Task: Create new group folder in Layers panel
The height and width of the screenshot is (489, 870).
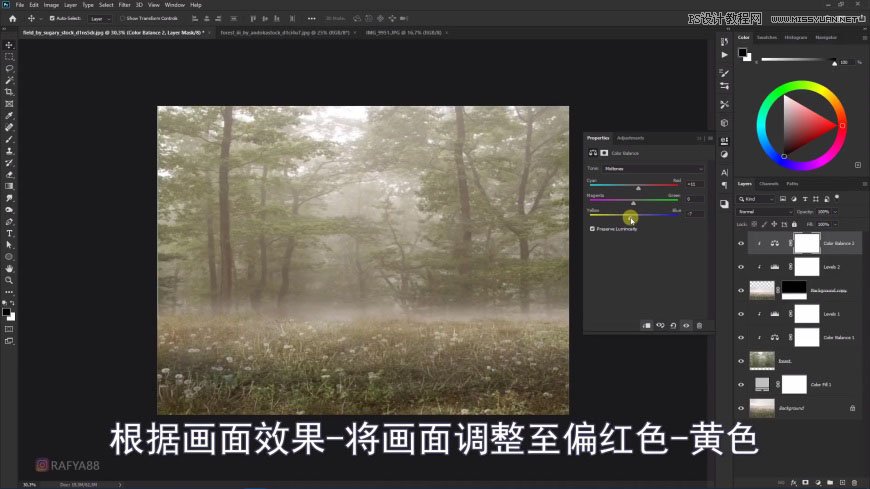Action: [829, 483]
